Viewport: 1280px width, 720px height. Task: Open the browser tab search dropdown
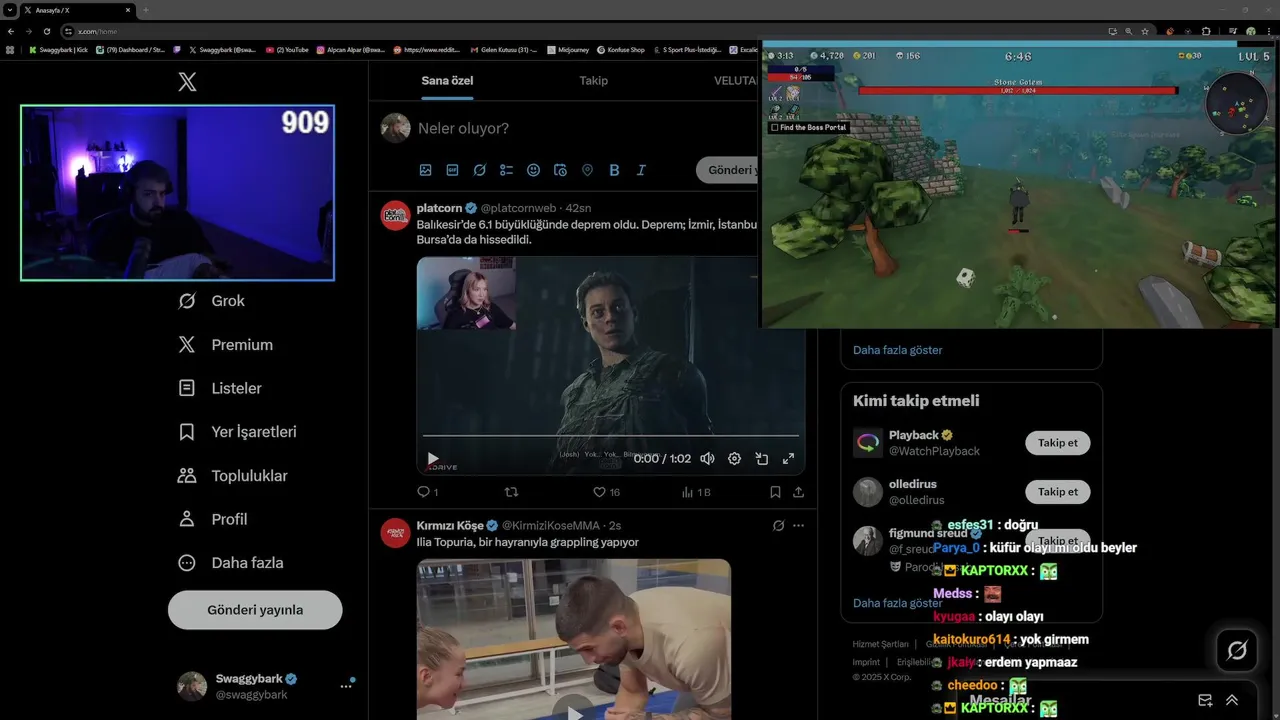(9, 10)
